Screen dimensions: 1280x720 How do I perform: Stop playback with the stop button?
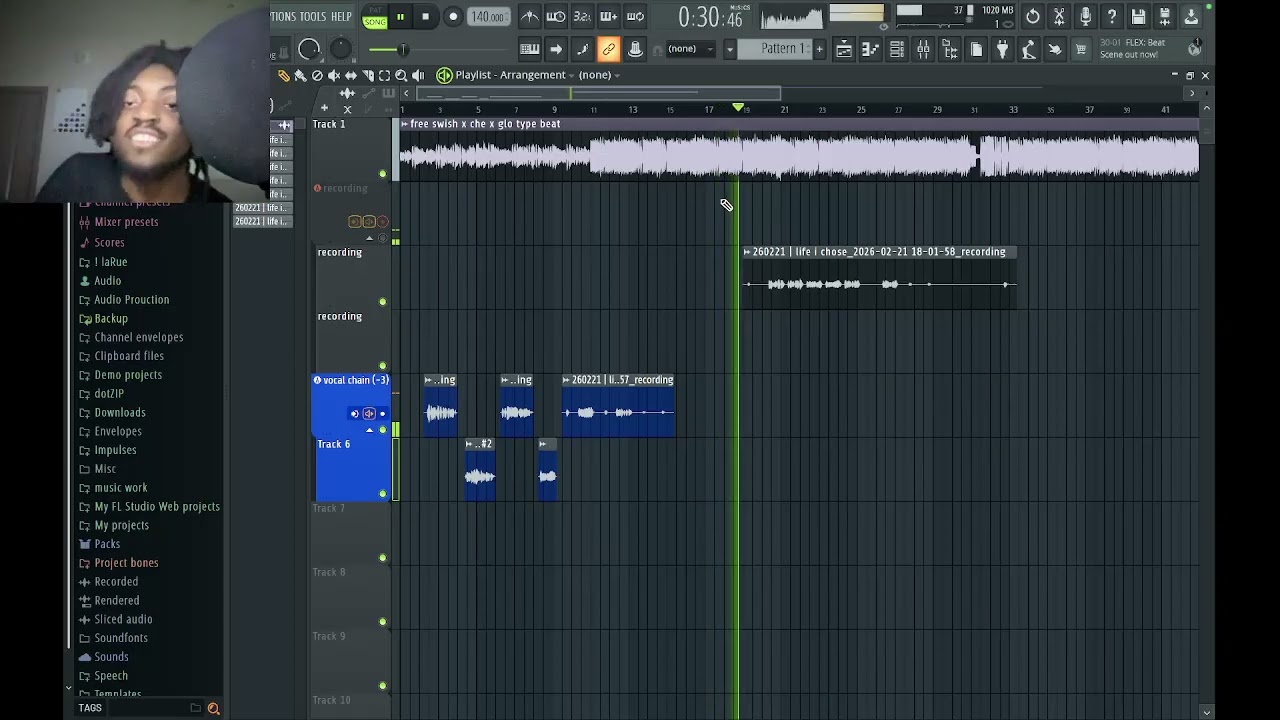pos(425,16)
